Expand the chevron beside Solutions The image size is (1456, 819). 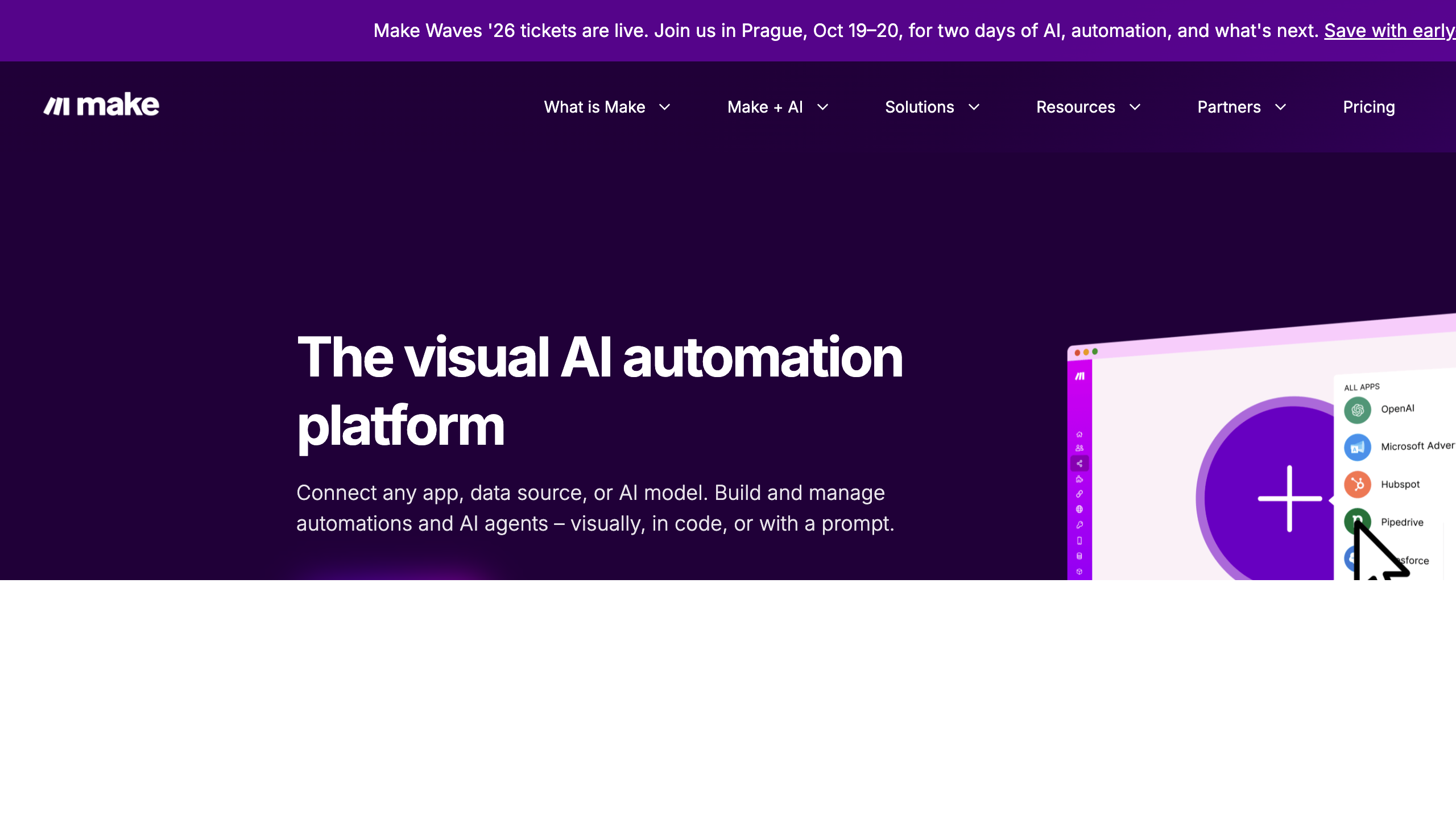tap(974, 107)
